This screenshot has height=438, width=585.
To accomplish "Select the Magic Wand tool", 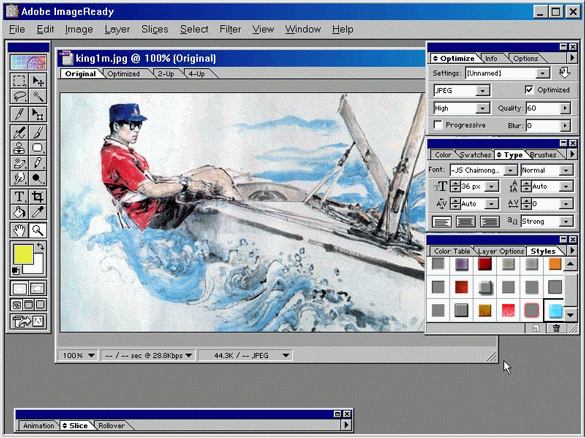I will pyautogui.click(x=37, y=96).
